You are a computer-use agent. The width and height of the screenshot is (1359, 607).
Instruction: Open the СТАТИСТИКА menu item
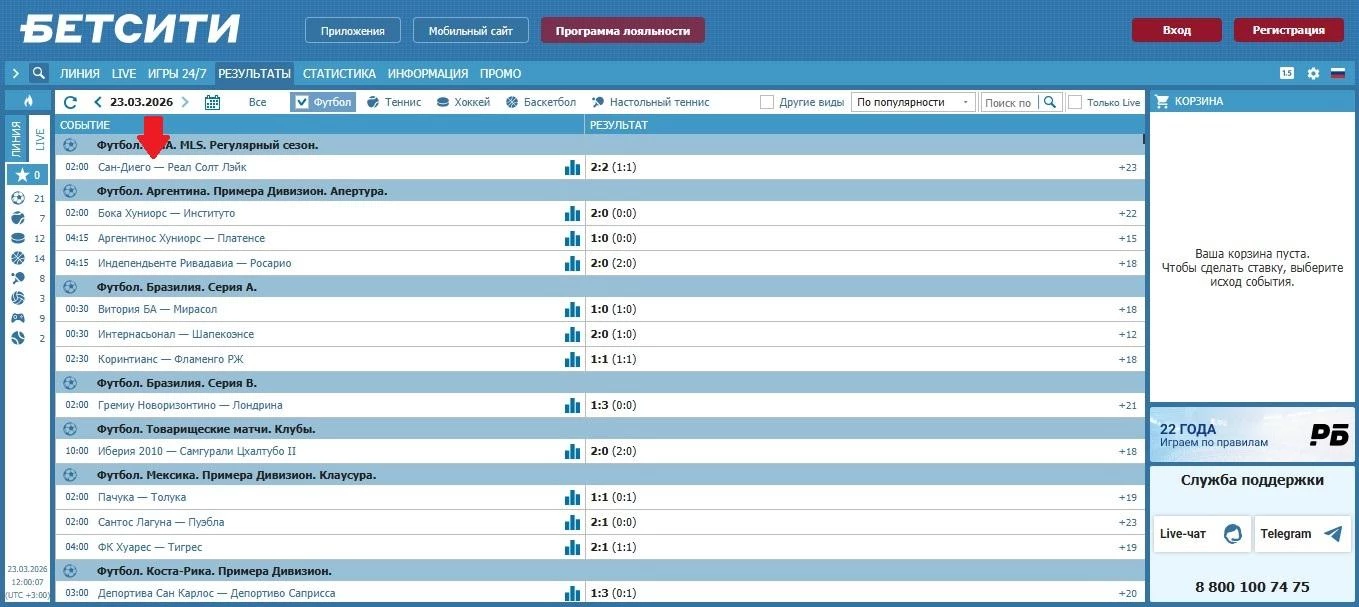click(339, 73)
